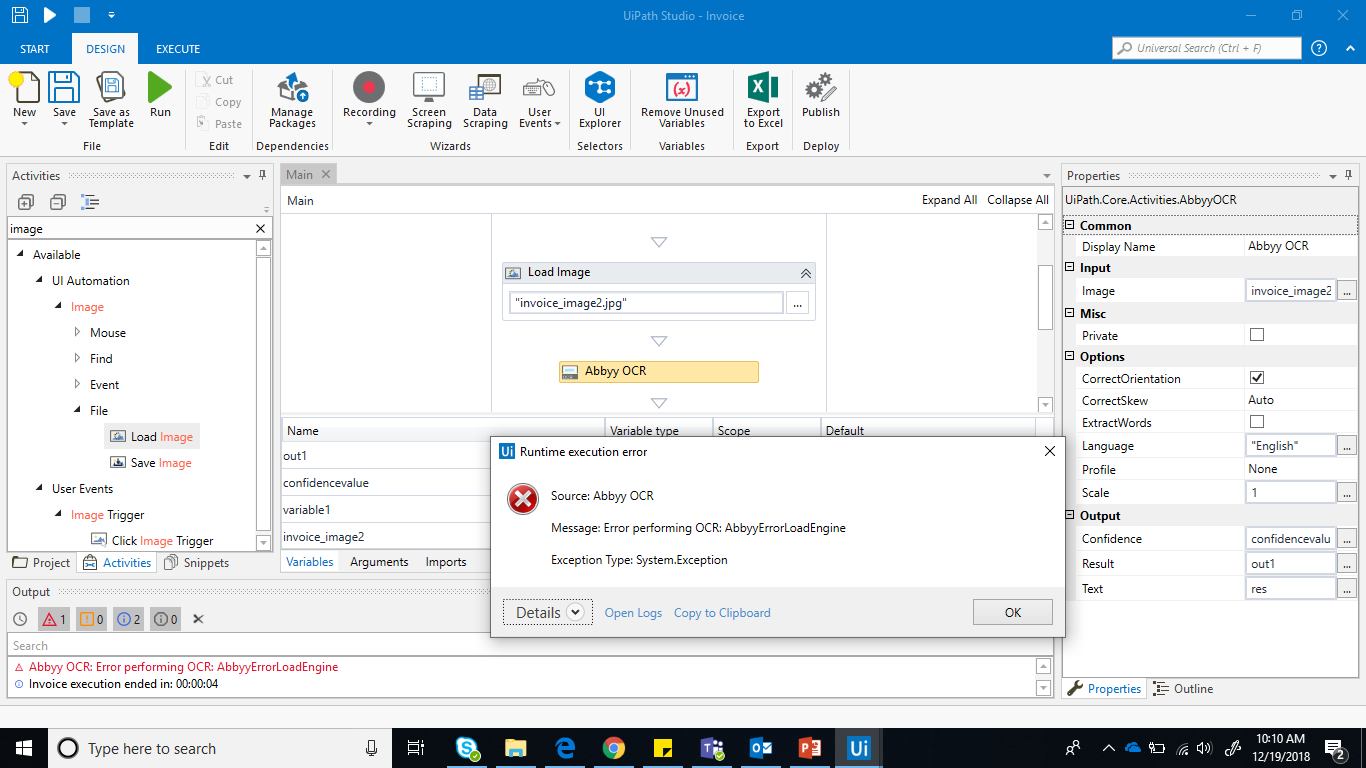Collapse the Output section in Properties
Viewport: 1366px width, 768px height.
(x=1069, y=515)
